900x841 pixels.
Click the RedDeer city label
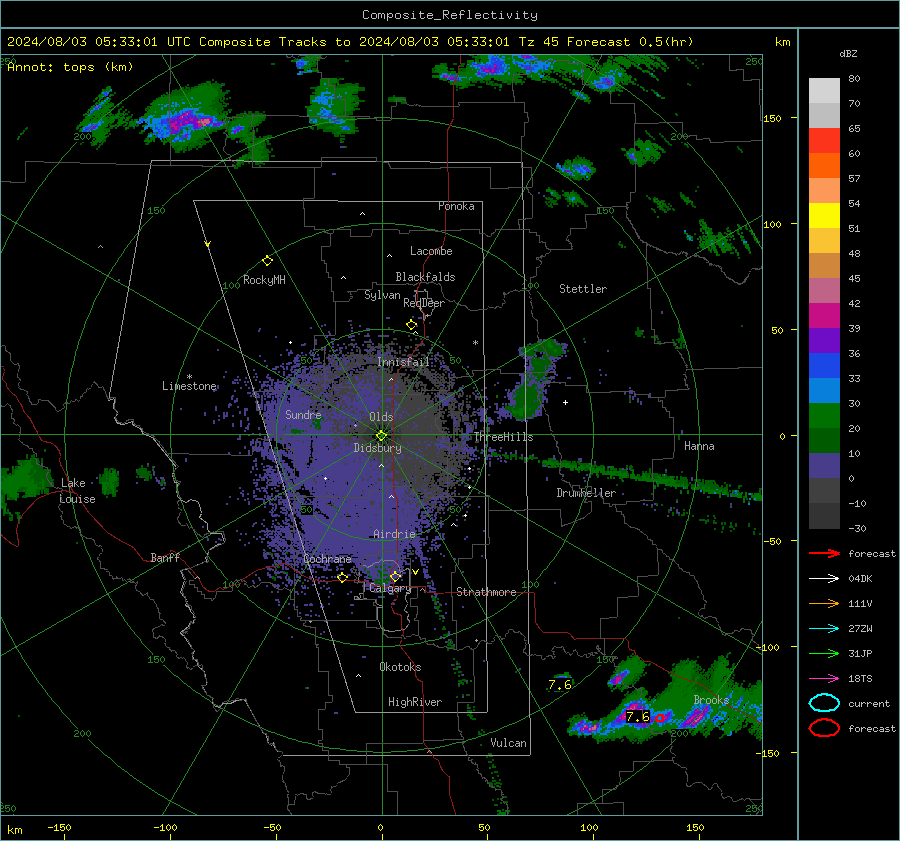pyautogui.click(x=424, y=303)
